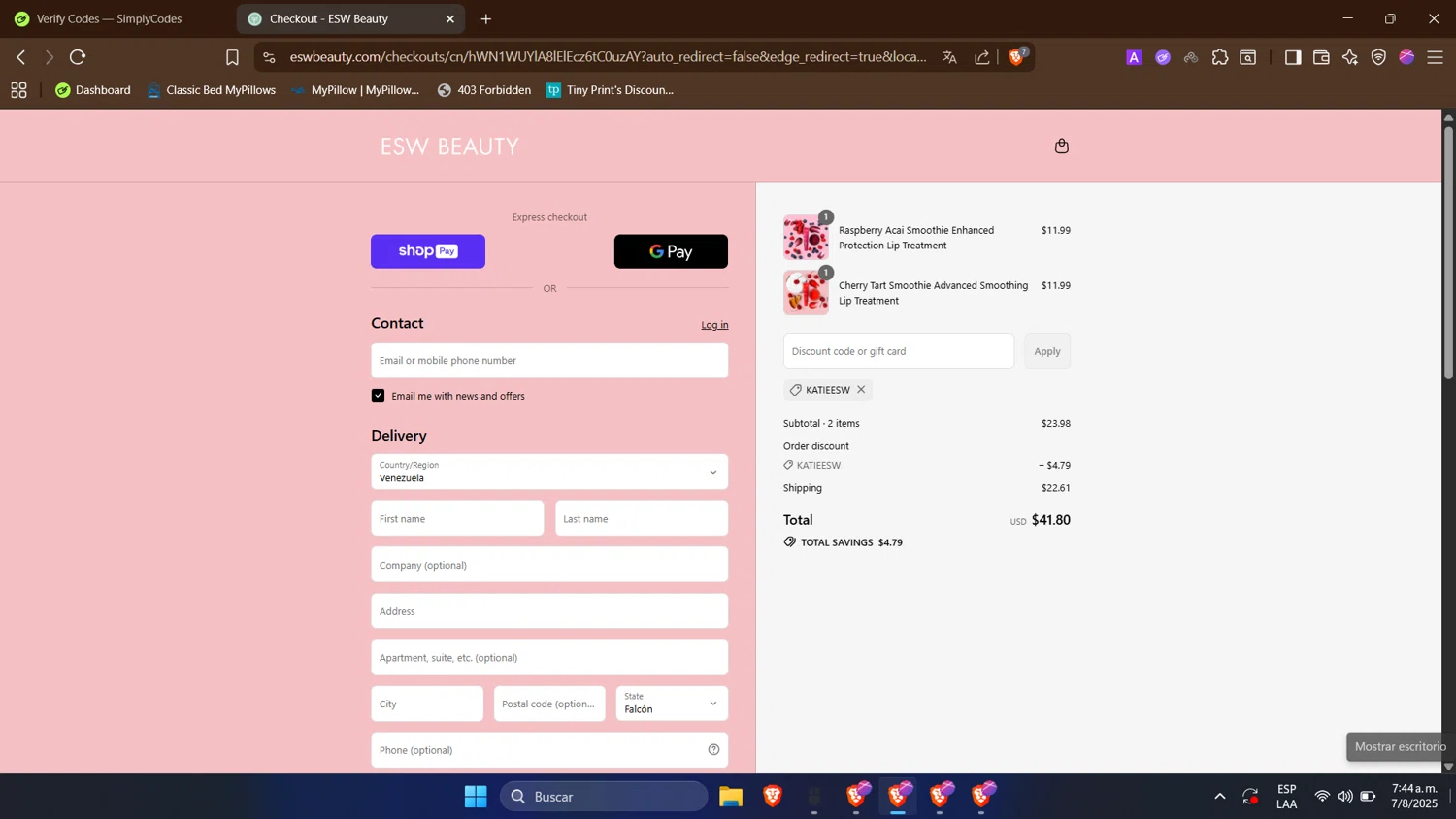Click the page vertical scrollbar
This screenshot has height=819, width=1456.
click(1448, 252)
